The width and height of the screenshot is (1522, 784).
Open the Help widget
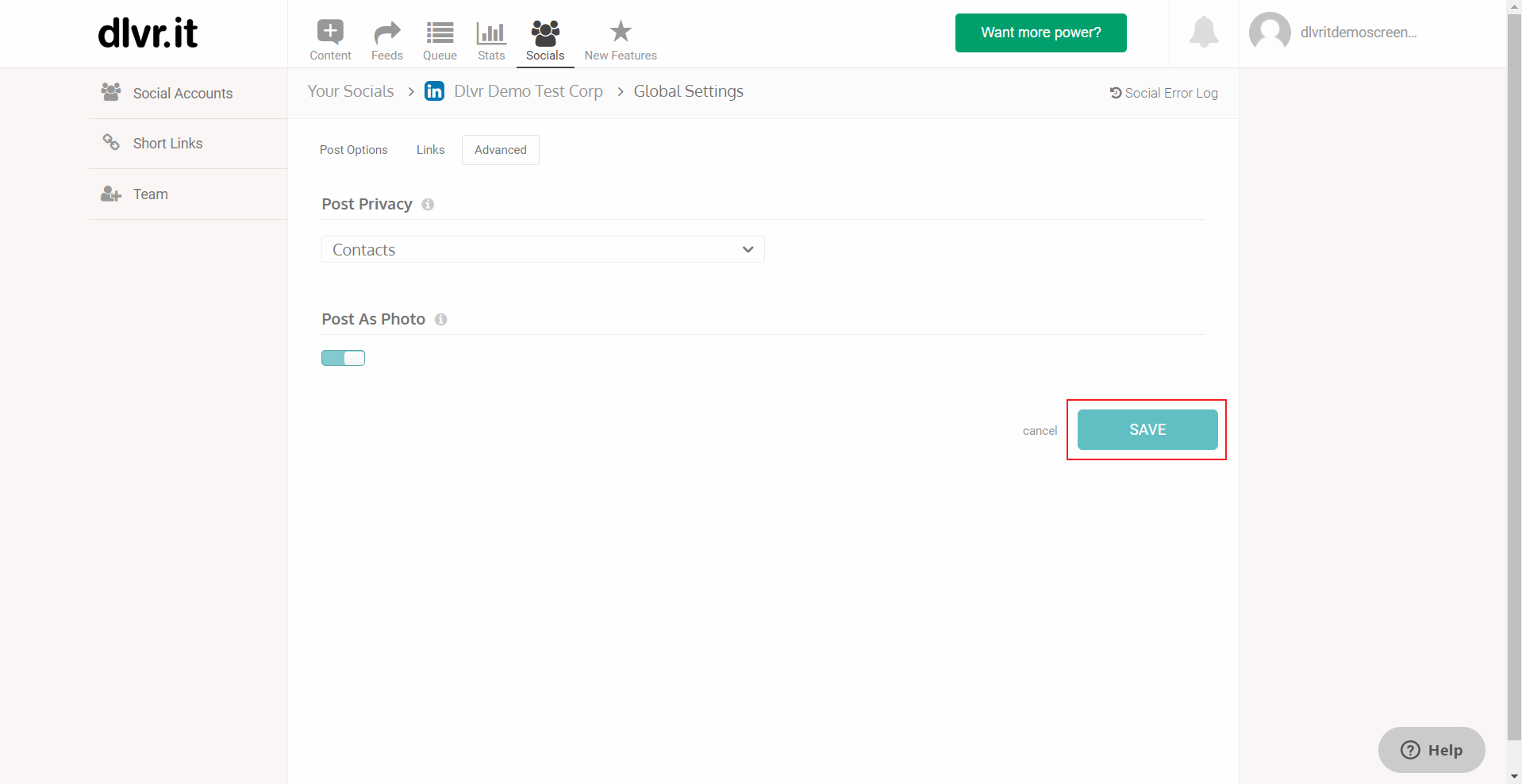(x=1432, y=750)
